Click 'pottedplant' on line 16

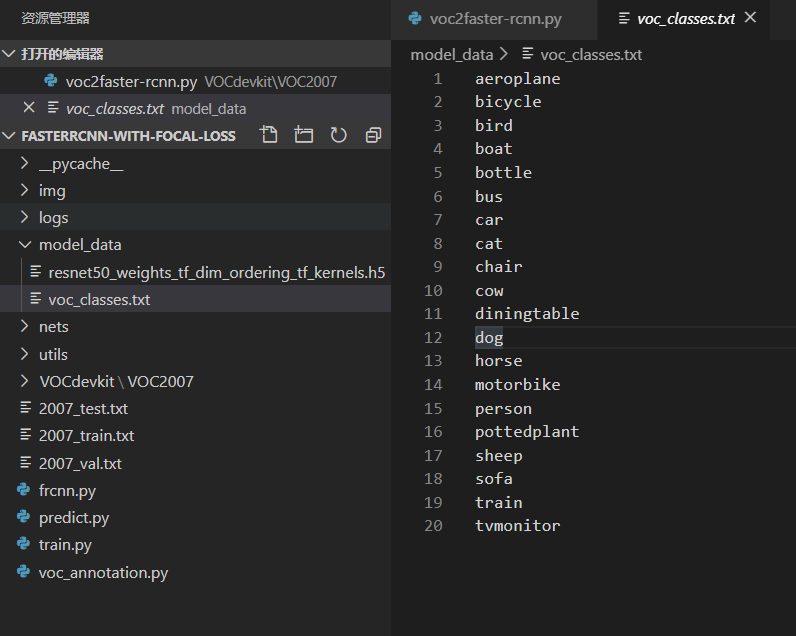527,431
